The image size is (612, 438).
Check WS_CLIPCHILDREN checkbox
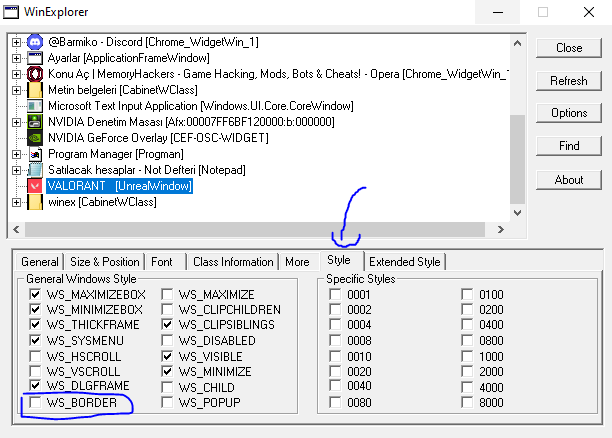(x=167, y=310)
